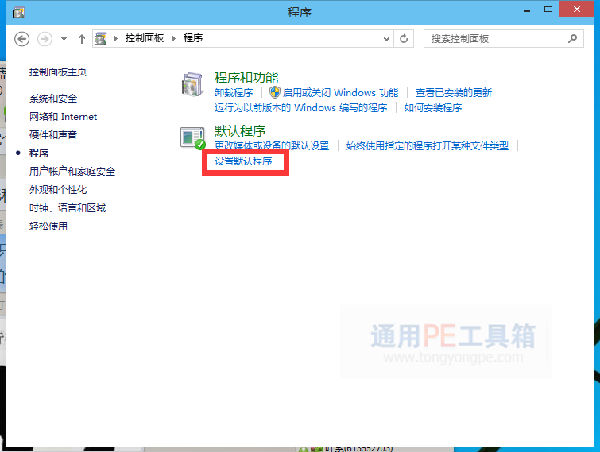Refresh the Control Panel view

tap(404, 39)
